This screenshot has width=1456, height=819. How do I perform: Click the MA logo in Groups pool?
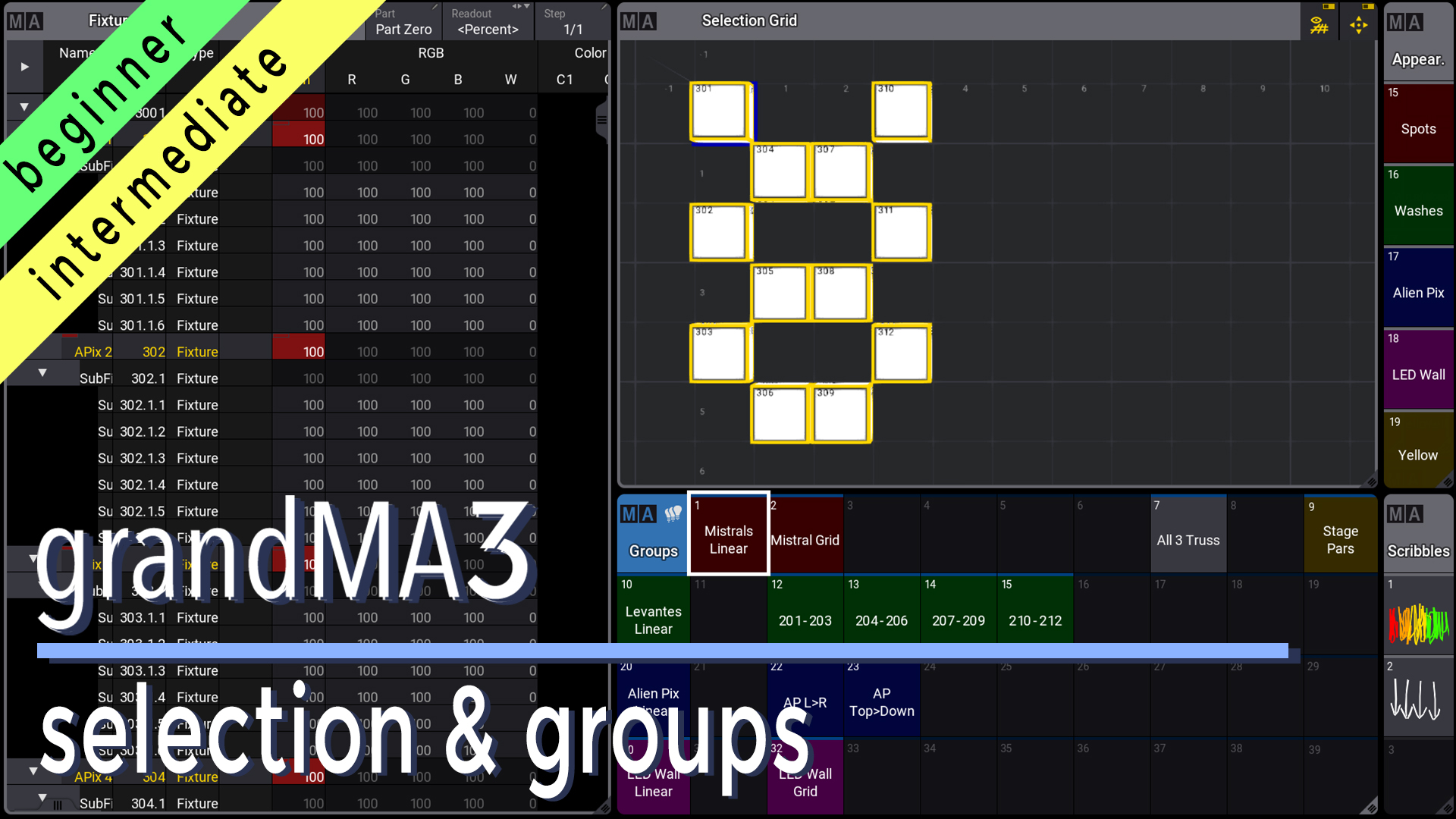[638, 515]
